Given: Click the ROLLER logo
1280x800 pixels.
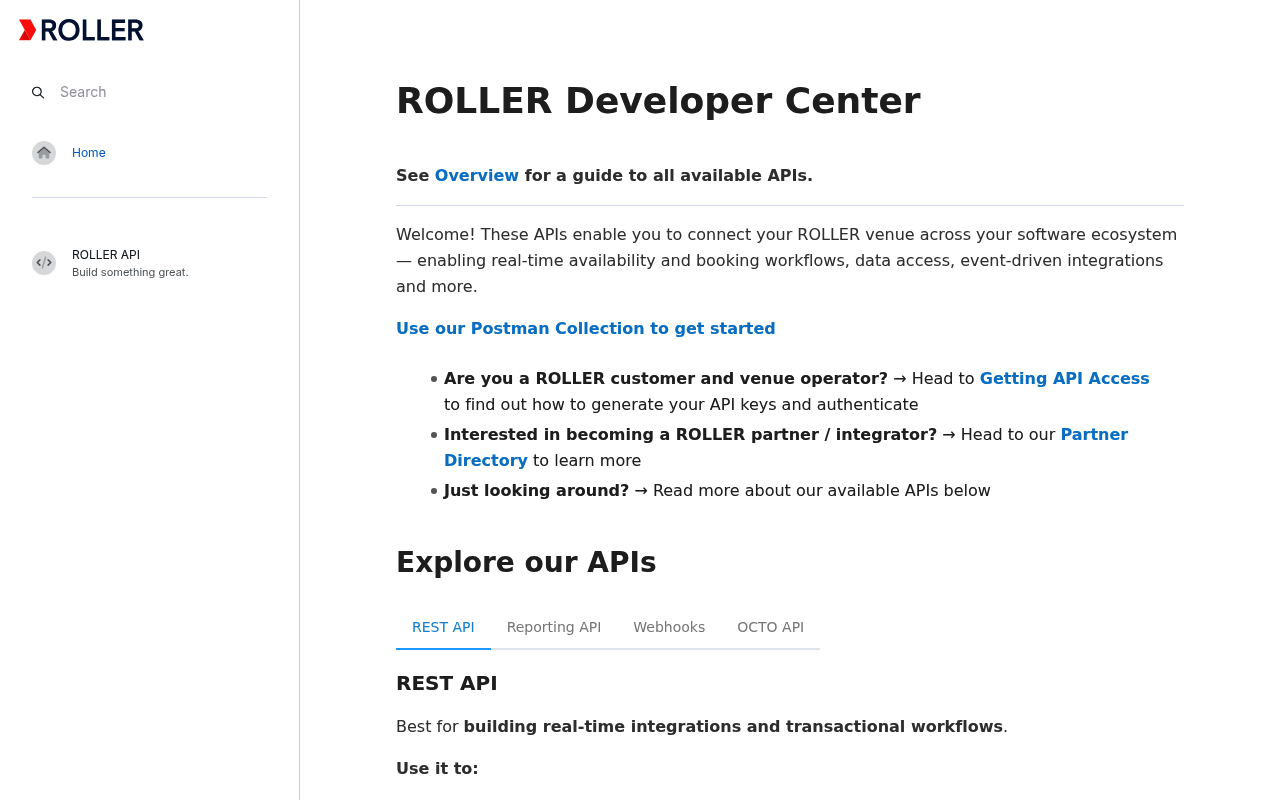Looking at the screenshot, I should tap(81, 30).
